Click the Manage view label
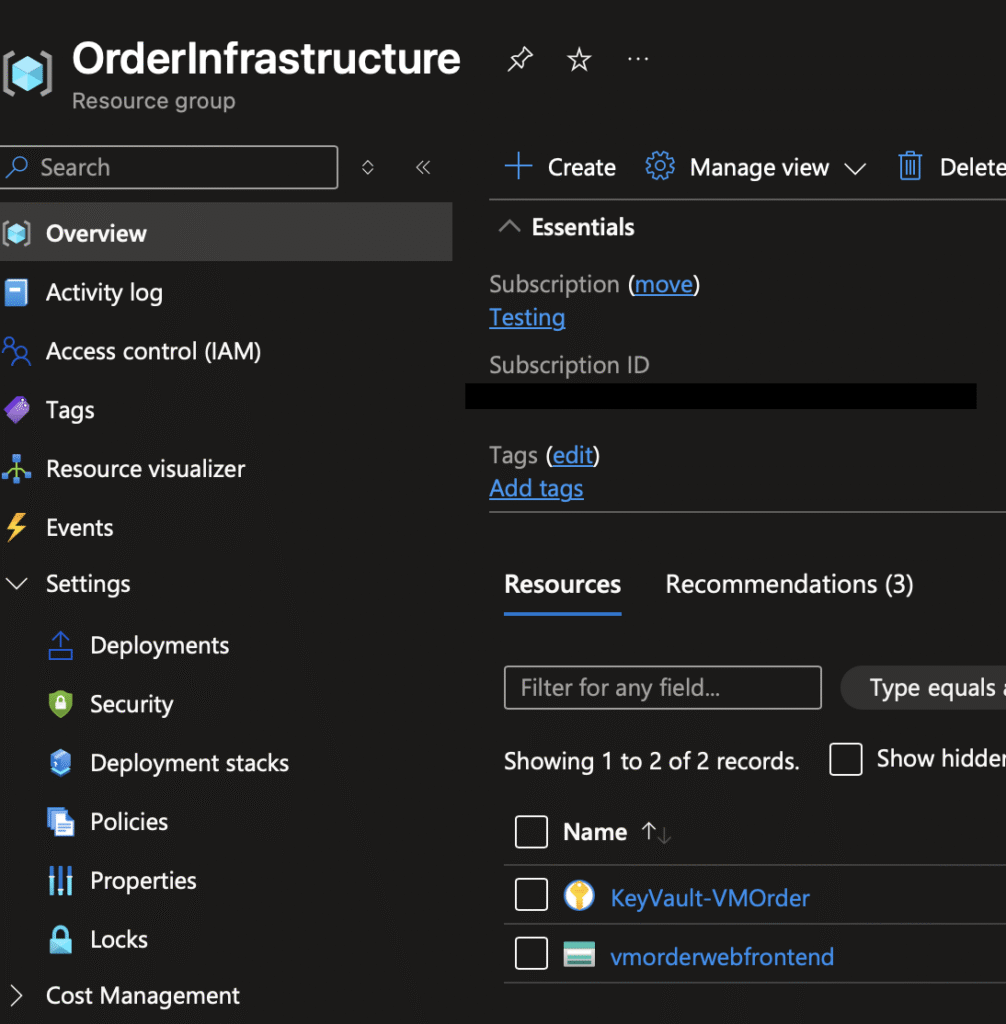This screenshot has height=1024, width=1006. click(x=759, y=168)
